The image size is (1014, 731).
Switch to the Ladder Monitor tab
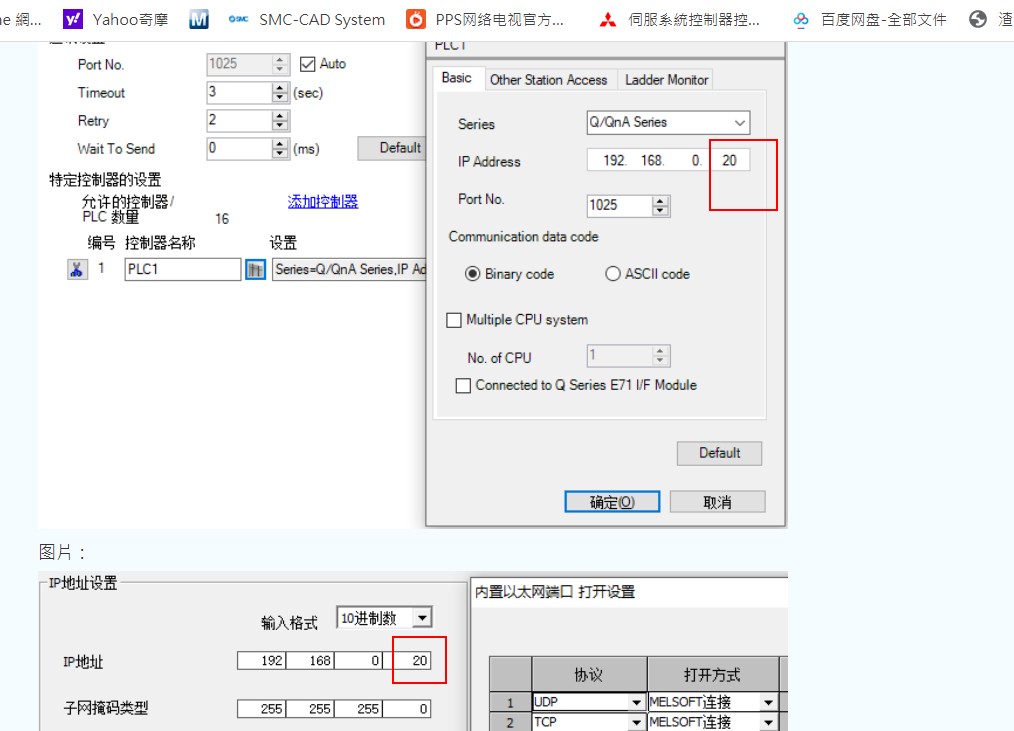(666, 80)
